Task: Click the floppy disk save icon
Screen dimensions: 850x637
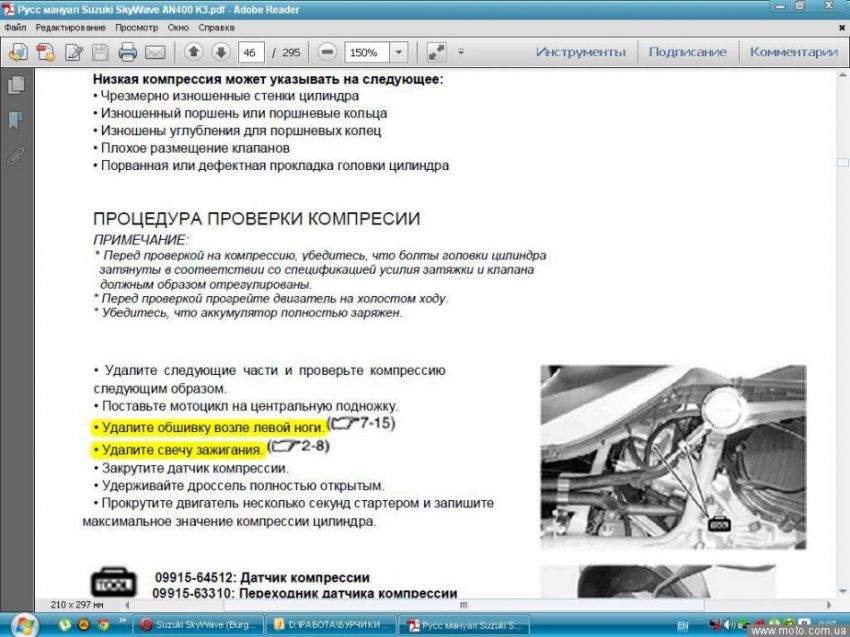Action: (100, 53)
